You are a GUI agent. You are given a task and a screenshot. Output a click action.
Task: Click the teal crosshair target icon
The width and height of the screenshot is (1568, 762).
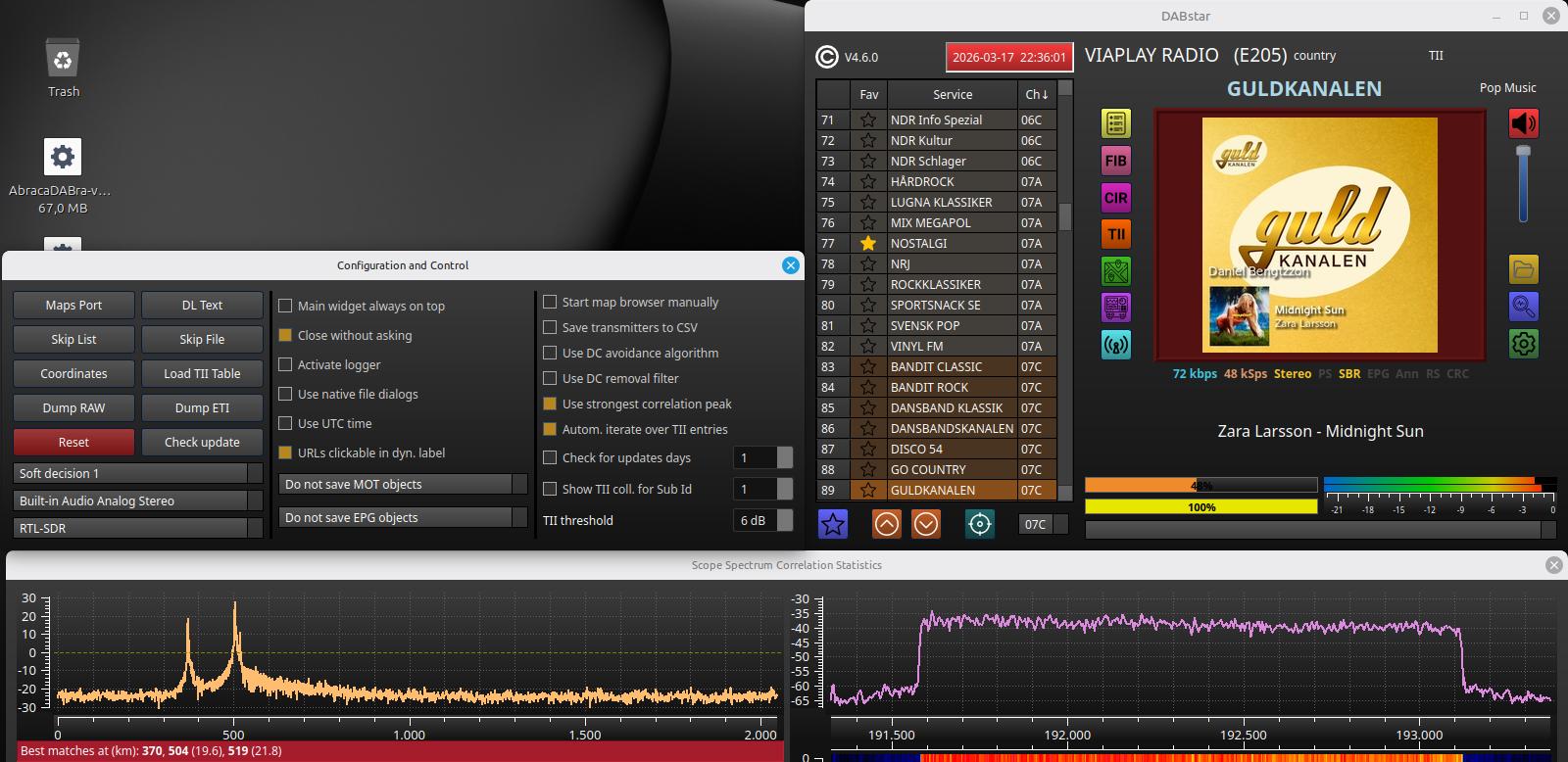point(979,524)
